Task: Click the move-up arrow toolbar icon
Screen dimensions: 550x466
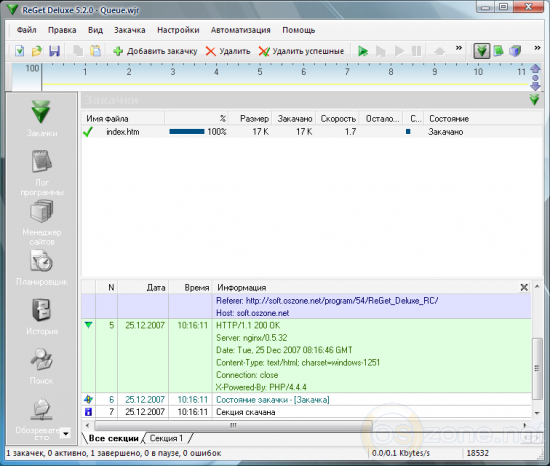Action: tap(440, 51)
